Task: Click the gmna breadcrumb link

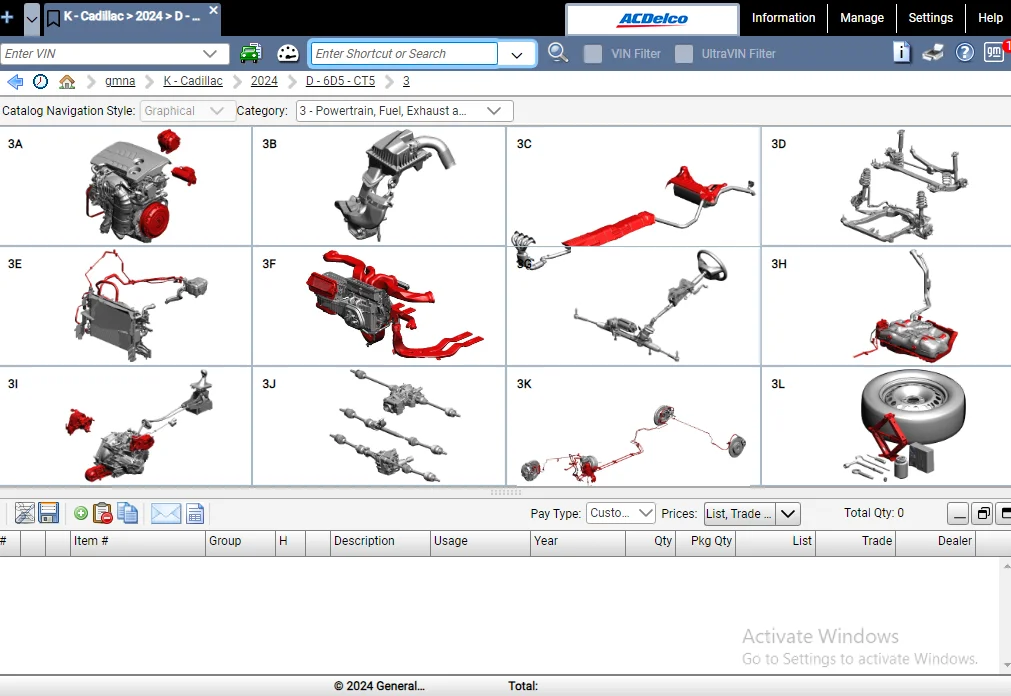Action: coord(120,81)
